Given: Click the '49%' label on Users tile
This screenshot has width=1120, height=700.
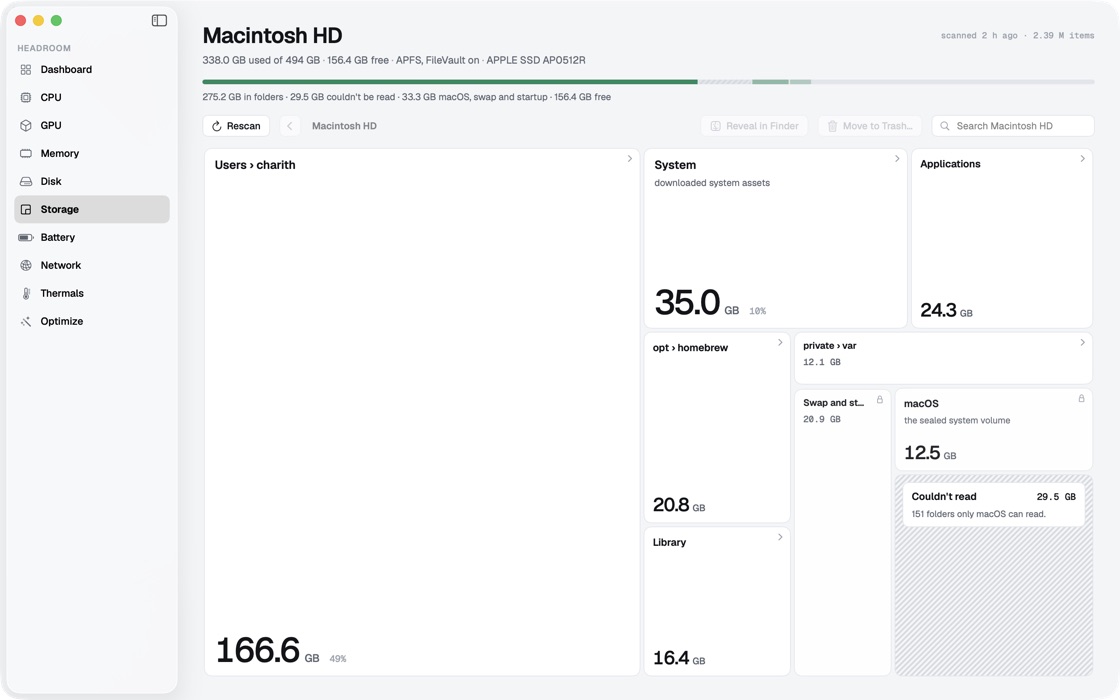Looking at the screenshot, I should pos(338,659).
